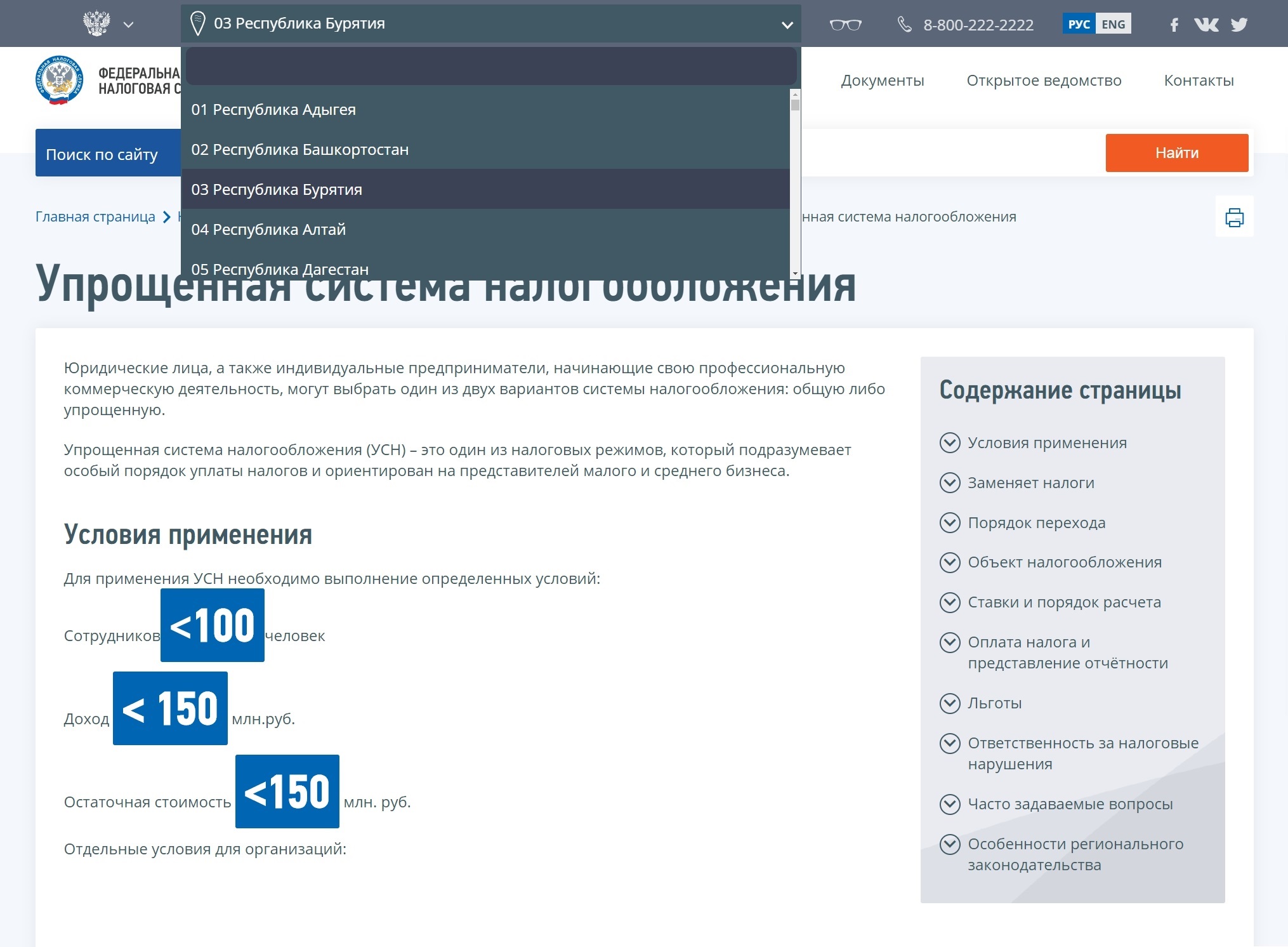The width and height of the screenshot is (1288, 947).
Task: Select 03 Республика Бурятия in list
Action: (485, 189)
